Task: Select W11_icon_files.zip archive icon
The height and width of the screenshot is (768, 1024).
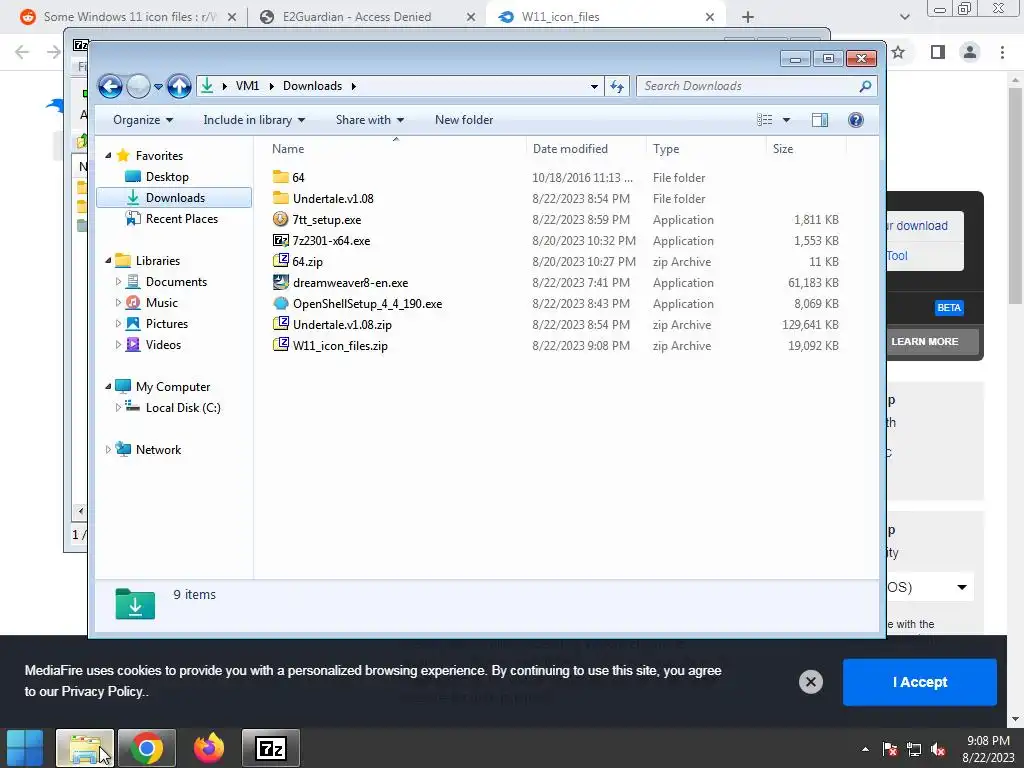Action: (x=281, y=345)
